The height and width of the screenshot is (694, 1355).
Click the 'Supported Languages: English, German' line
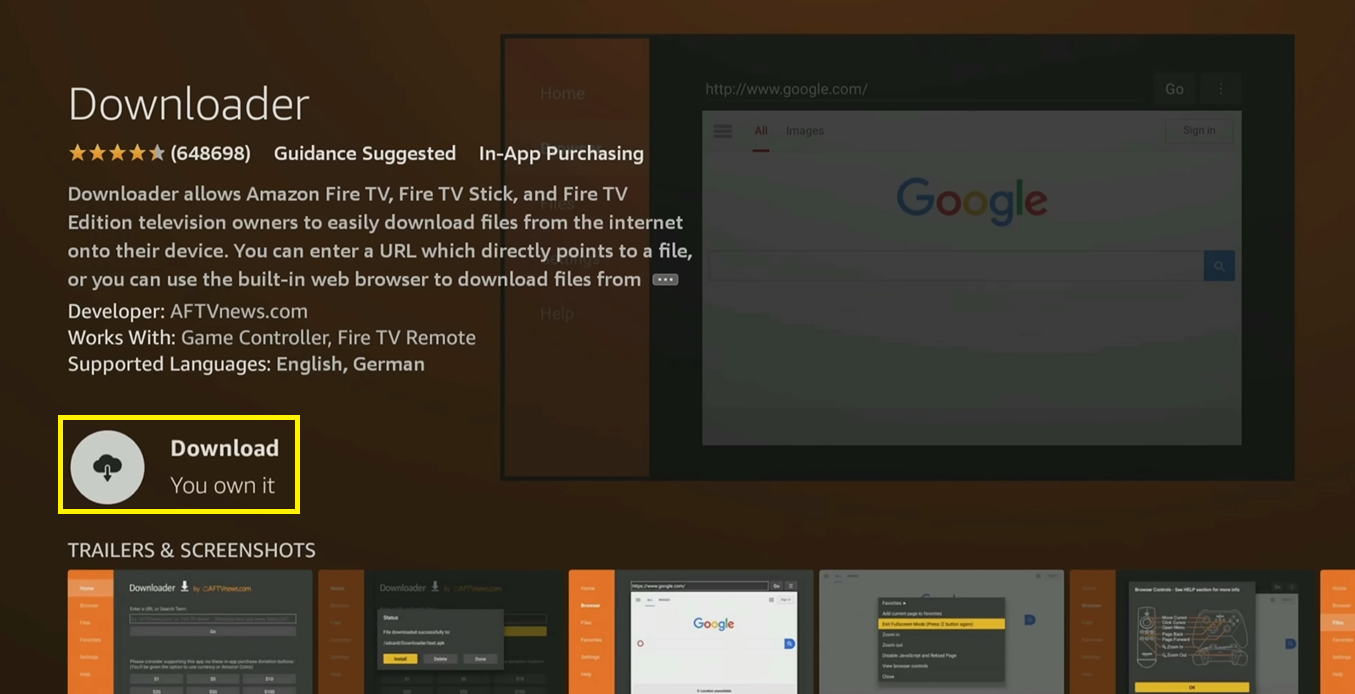click(x=246, y=365)
